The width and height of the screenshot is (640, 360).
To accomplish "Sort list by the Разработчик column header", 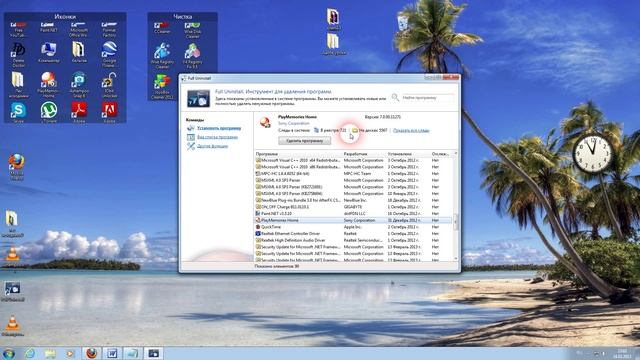I will [364, 154].
